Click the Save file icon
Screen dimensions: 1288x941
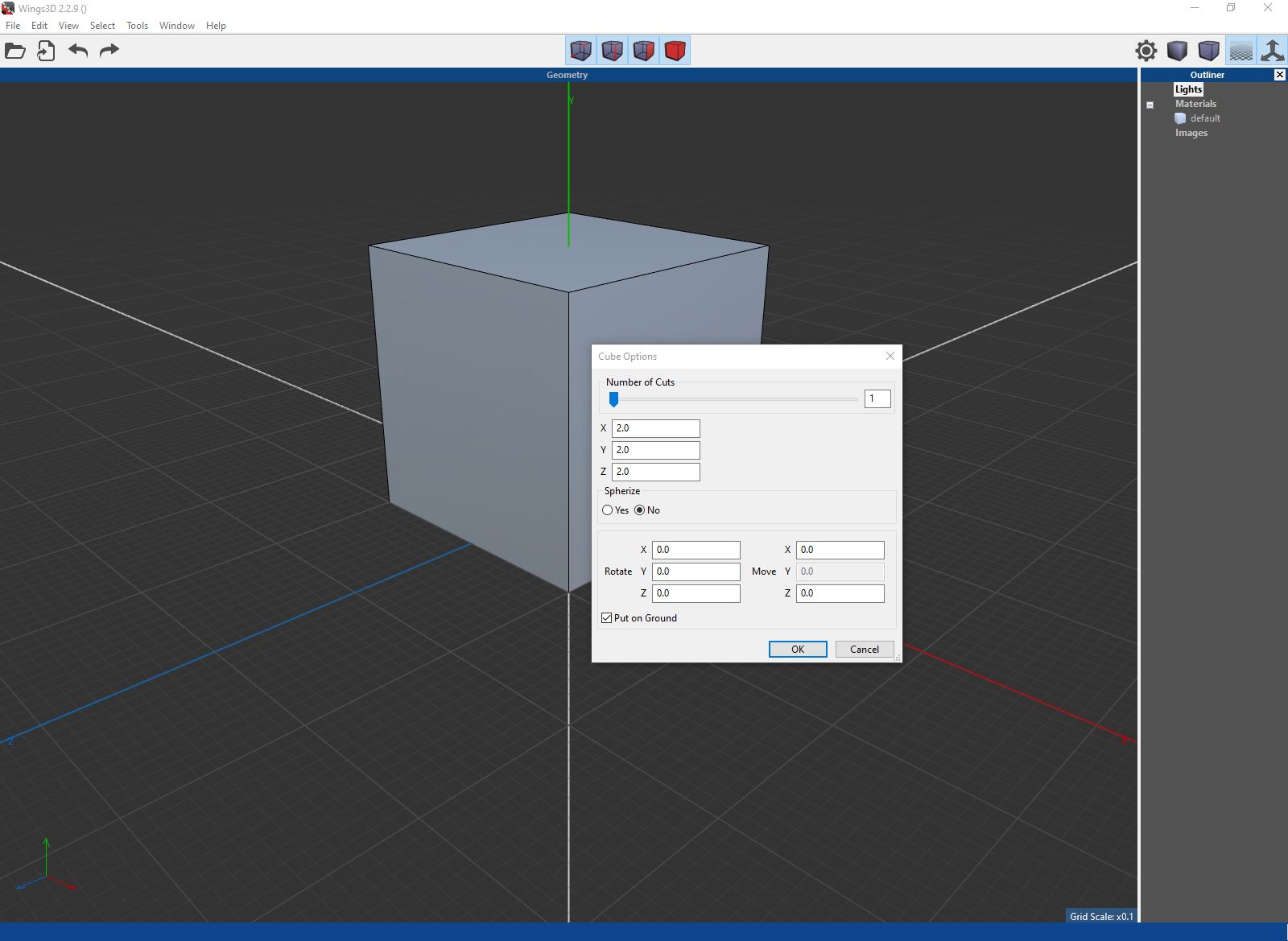point(46,51)
